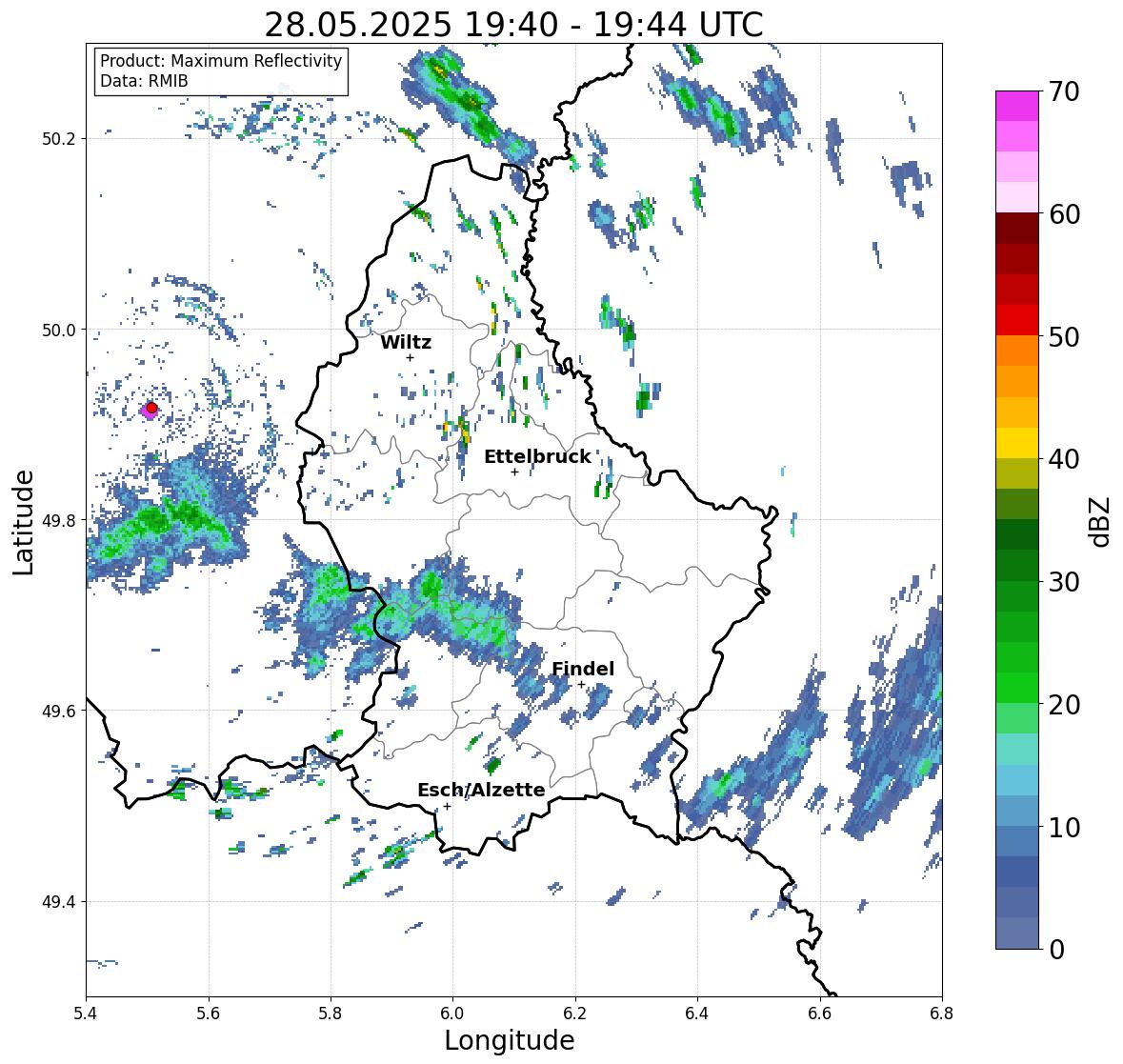Viewport: 1123px width, 1064px height.
Task: Click the 50 colorbar tick label
Action: (1064, 336)
